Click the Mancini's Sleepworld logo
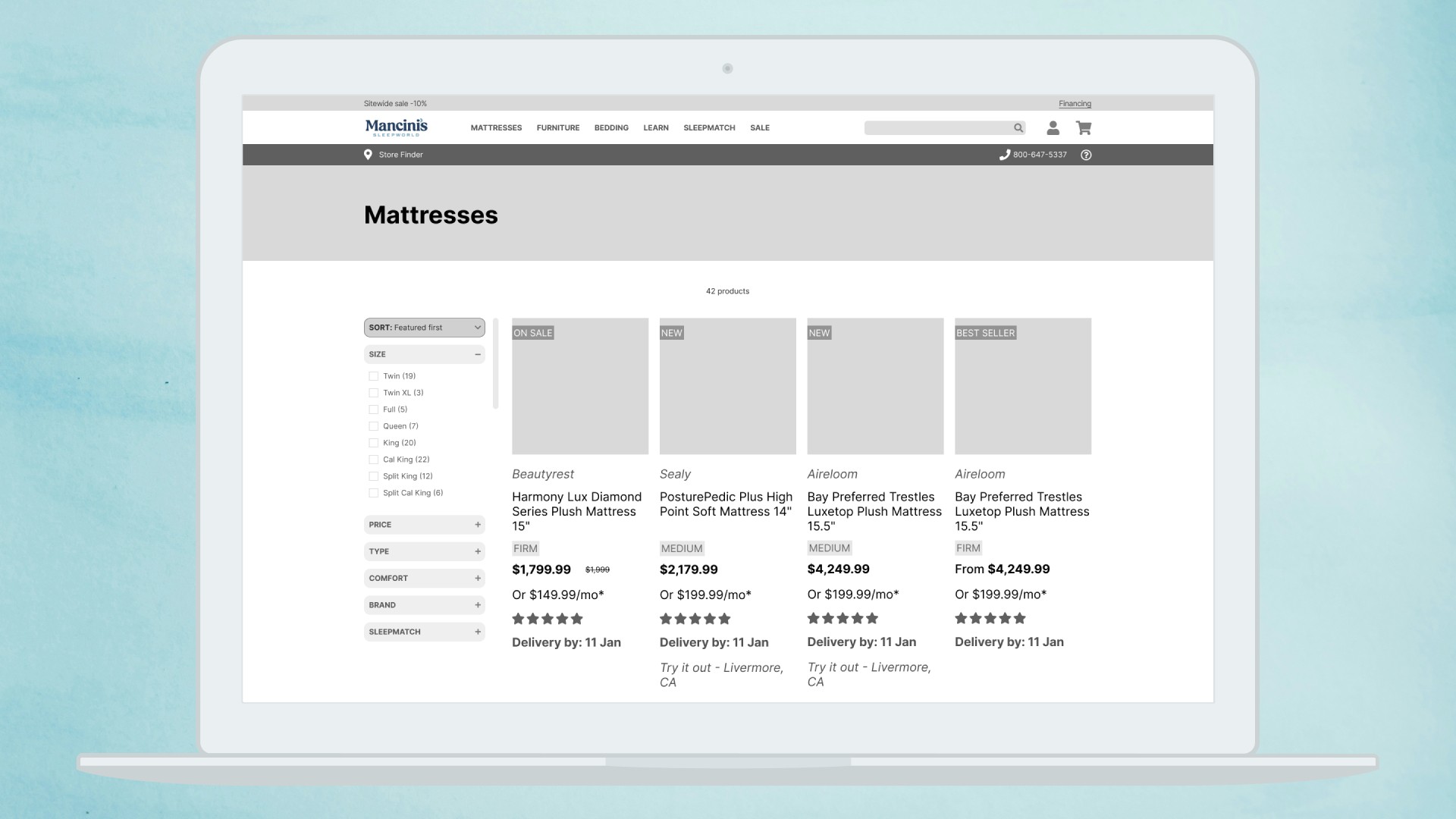Image resolution: width=1456 pixels, height=819 pixels. pos(396,127)
